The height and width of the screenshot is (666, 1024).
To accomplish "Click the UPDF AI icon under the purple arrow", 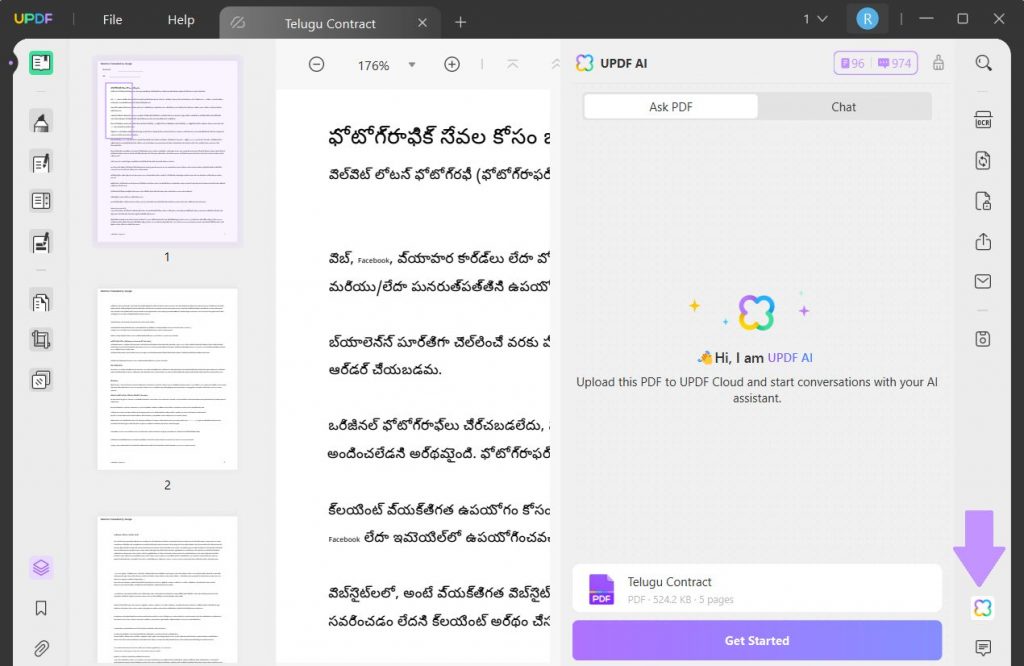I will point(982,607).
